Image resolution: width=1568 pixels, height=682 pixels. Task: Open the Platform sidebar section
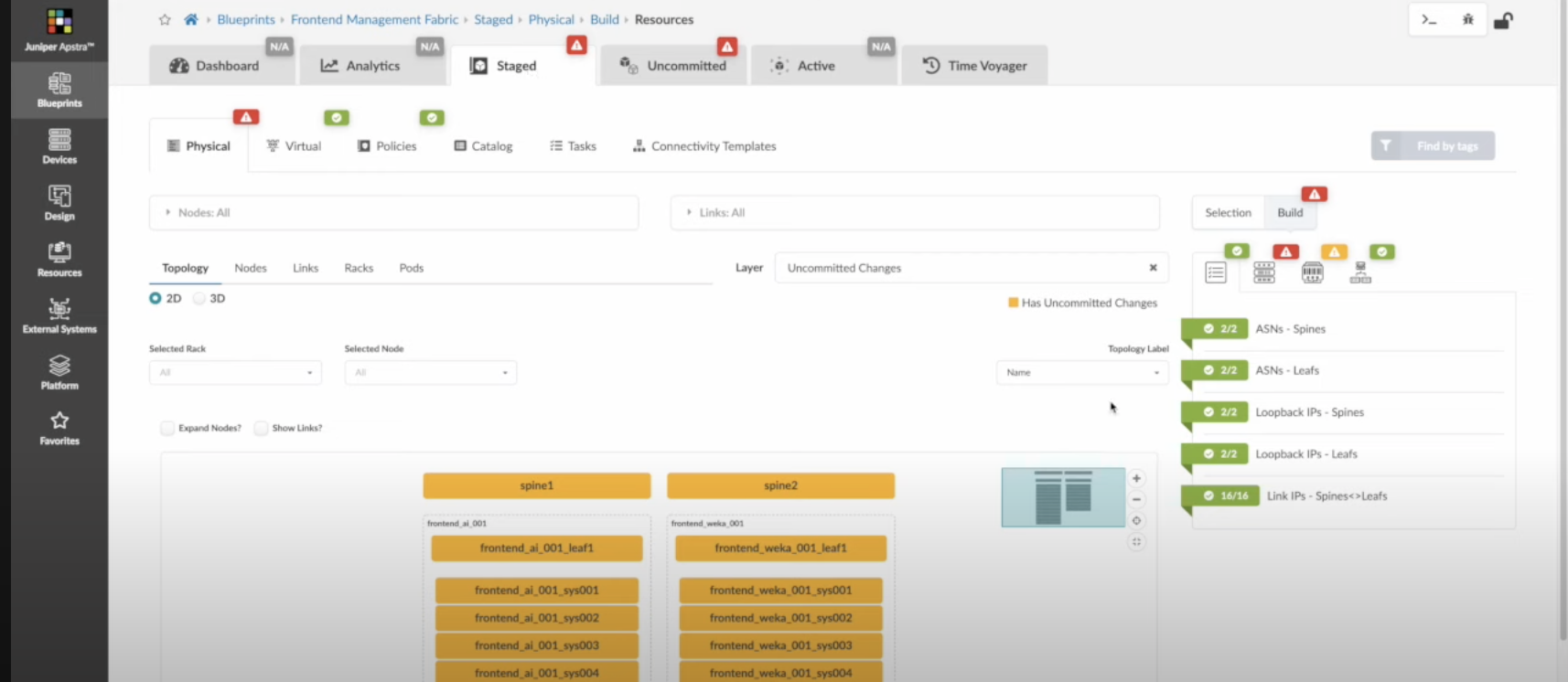(59, 372)
